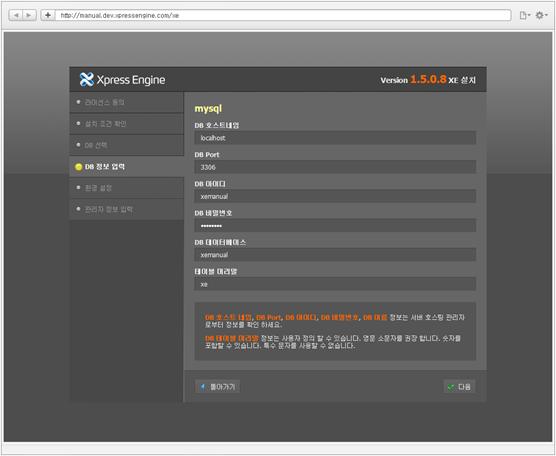Select the second sidebar installation step
Image resolution: width=556 pixels, height=456 pixels.
point(127,124)
